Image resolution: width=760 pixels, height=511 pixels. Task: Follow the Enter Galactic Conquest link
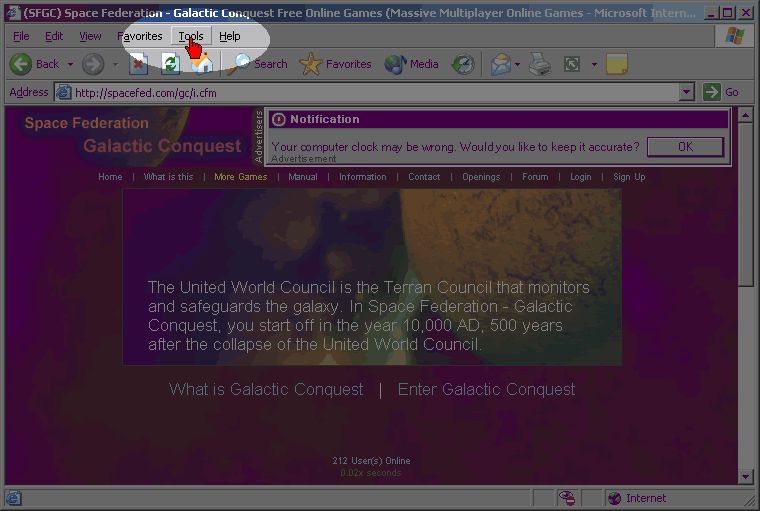(x=486, y=389)
